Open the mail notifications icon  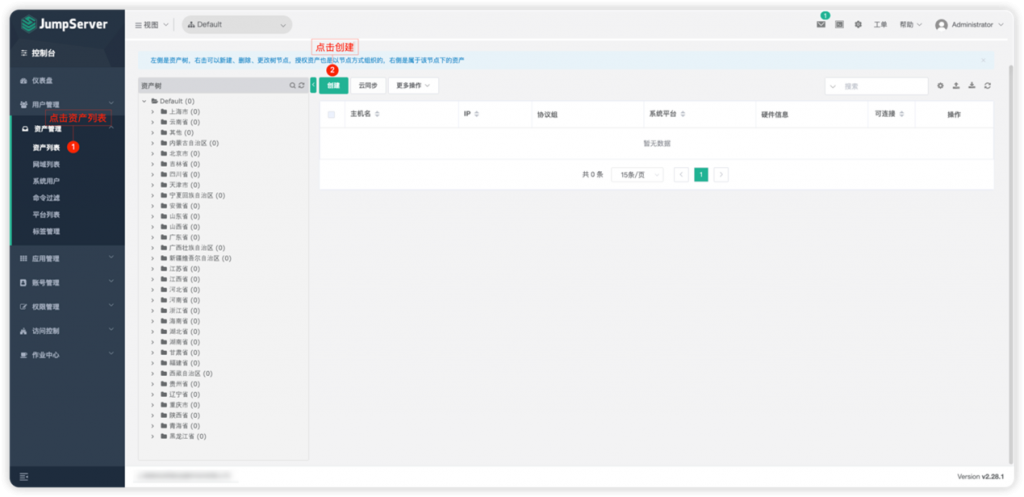point(821,24)
